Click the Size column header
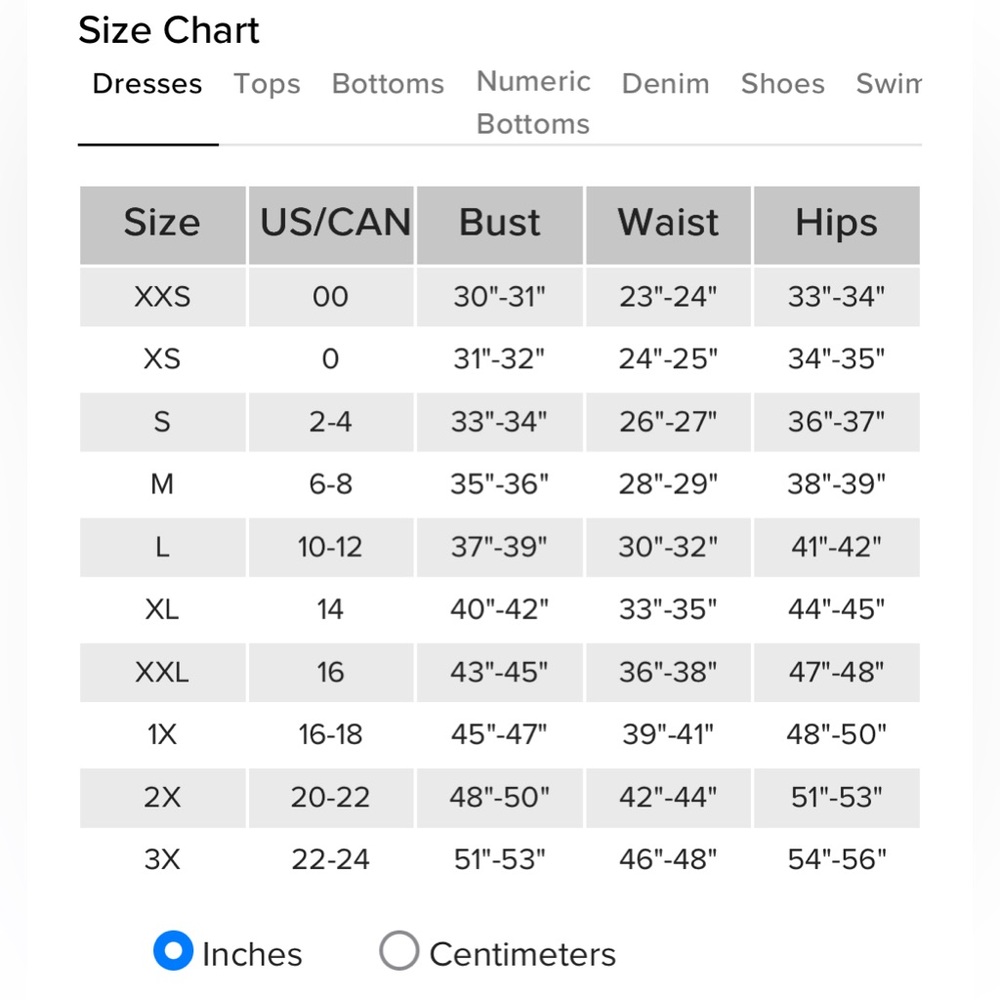The height and width of the screenshot is (1000, 1000). coord(163,224)
